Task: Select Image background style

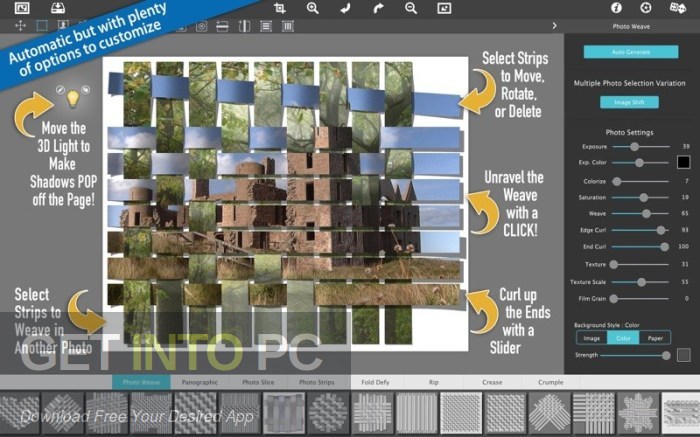Action: (592, 338)
